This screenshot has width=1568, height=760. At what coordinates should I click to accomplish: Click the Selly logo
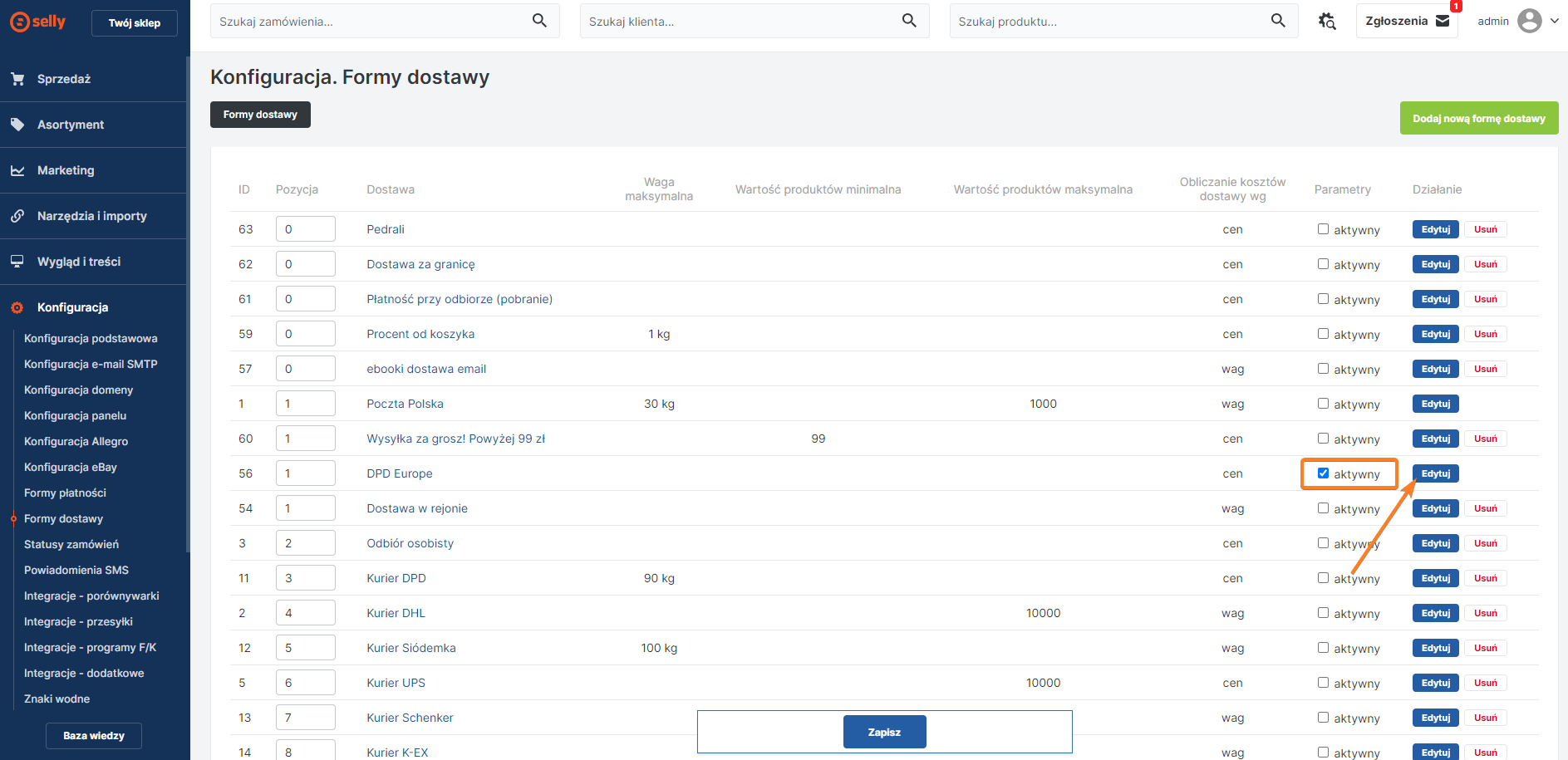(38, 22)
